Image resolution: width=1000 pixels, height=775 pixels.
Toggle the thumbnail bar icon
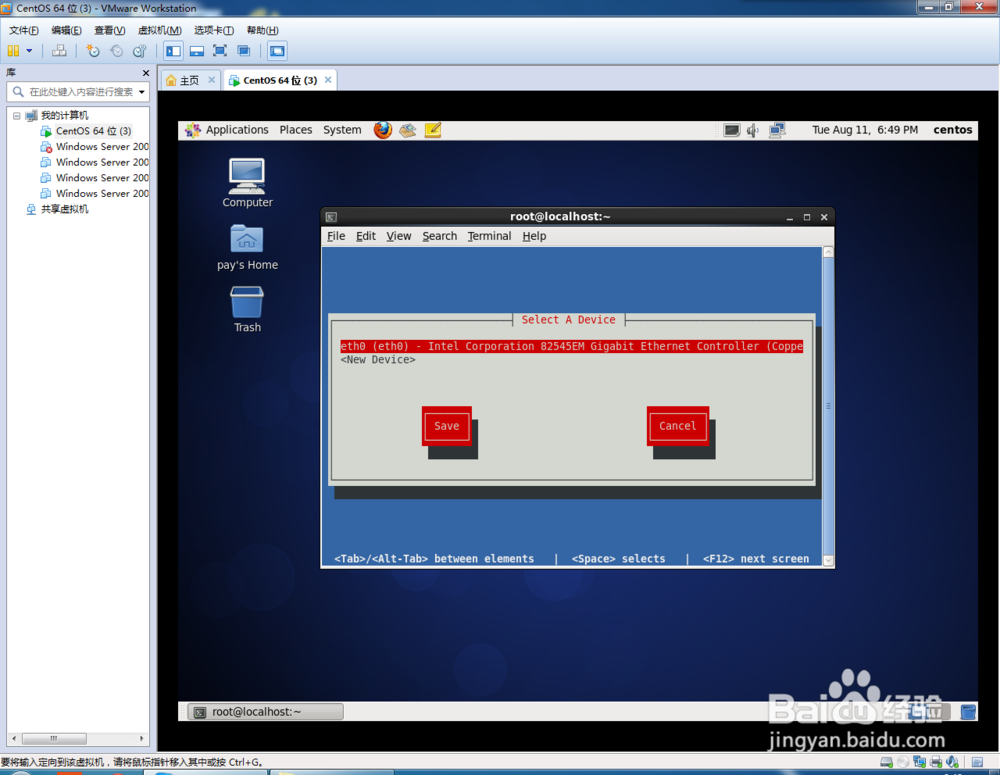pyautogui.click(x=196, y=51)
